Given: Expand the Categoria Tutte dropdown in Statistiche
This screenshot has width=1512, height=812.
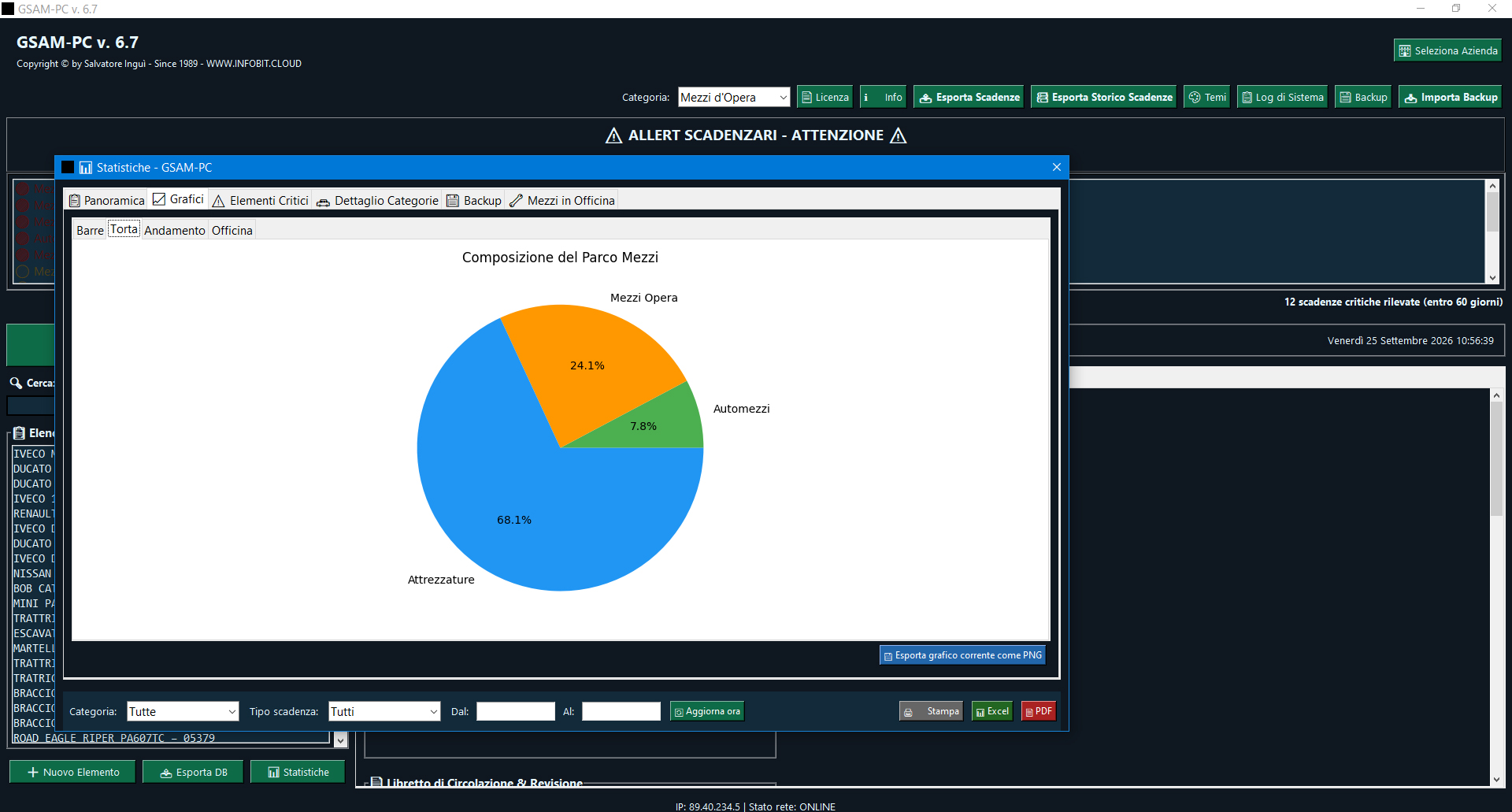Looking at the screenshot, I should coord(183,711).
